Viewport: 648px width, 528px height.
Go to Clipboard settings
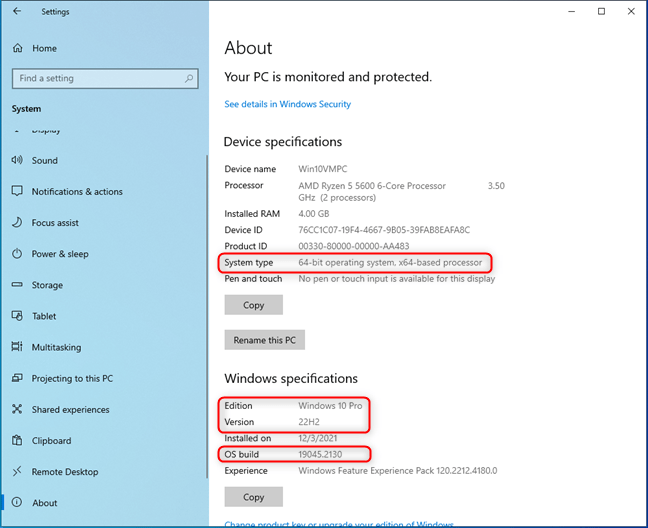coord(52,441)
